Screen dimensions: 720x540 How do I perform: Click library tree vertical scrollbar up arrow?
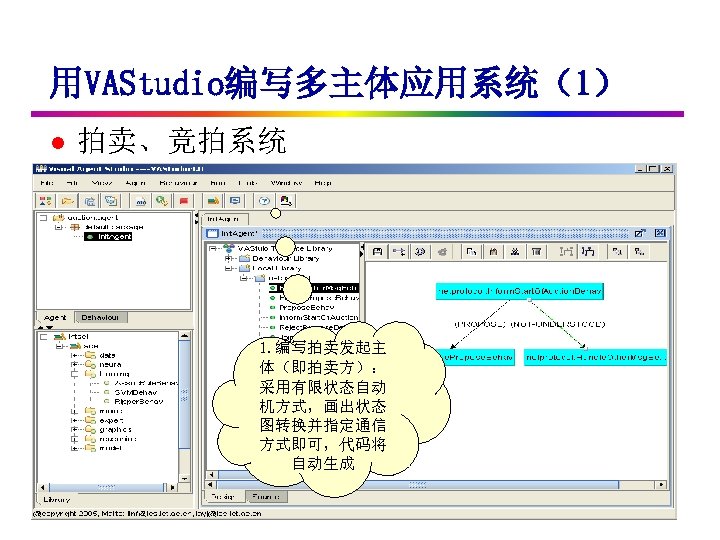[x=185, y=336]
